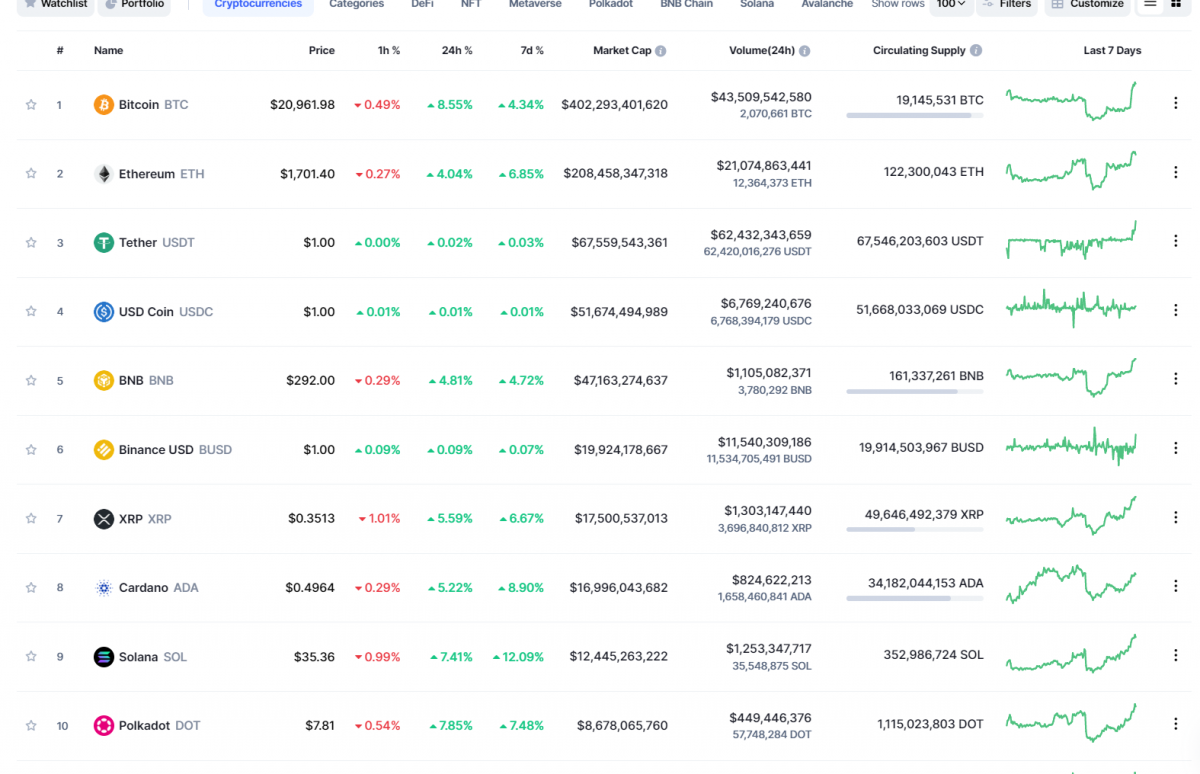Open more options menu for XRP row
This screenshot has height=774, width=1200.
pos(1176,517)
